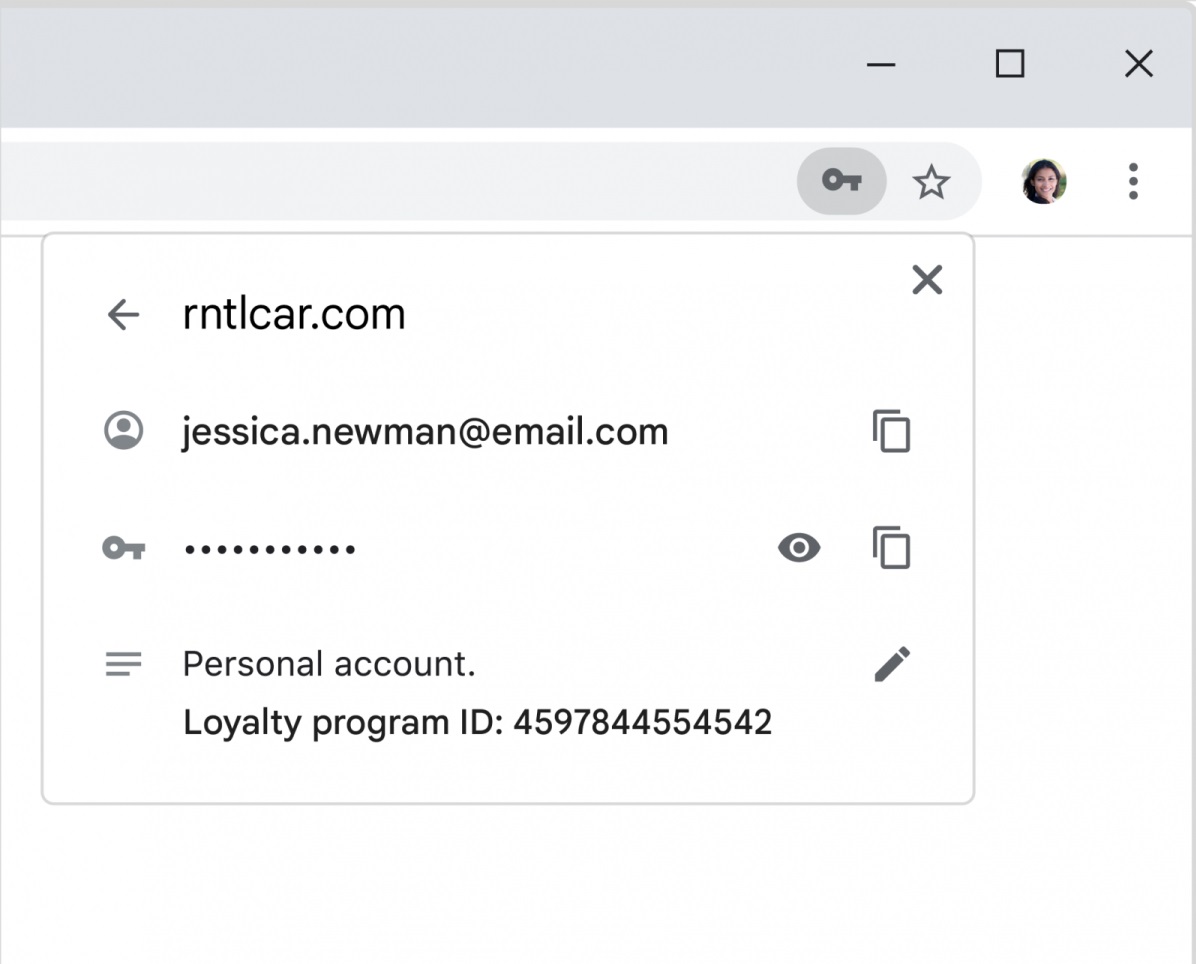Click the password manager key icon in address bar
1196x964 pixels.
pos(841,181)
